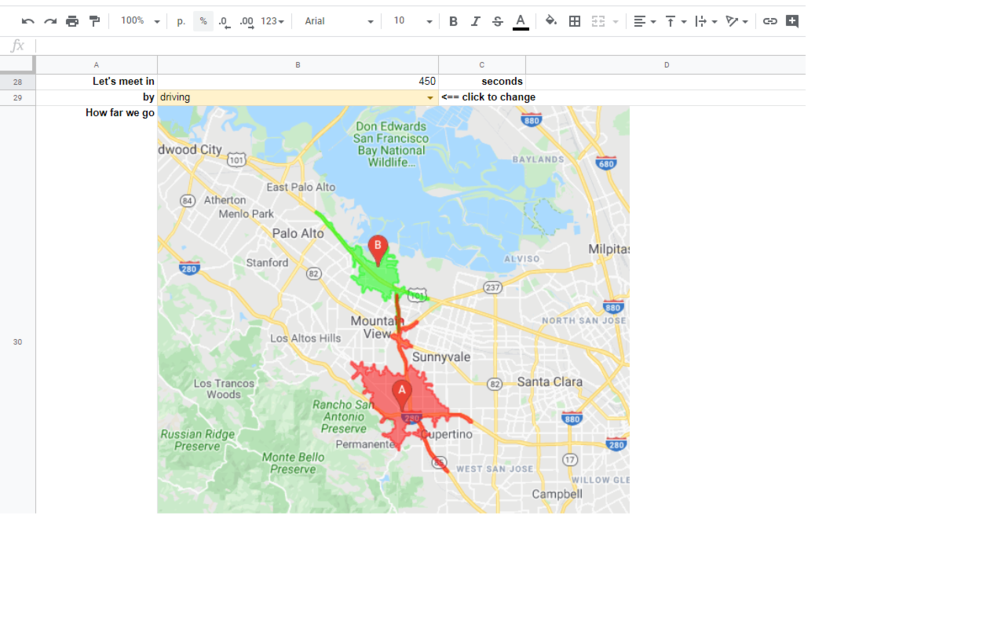Select the Undo icon

(x=27, y=20)
